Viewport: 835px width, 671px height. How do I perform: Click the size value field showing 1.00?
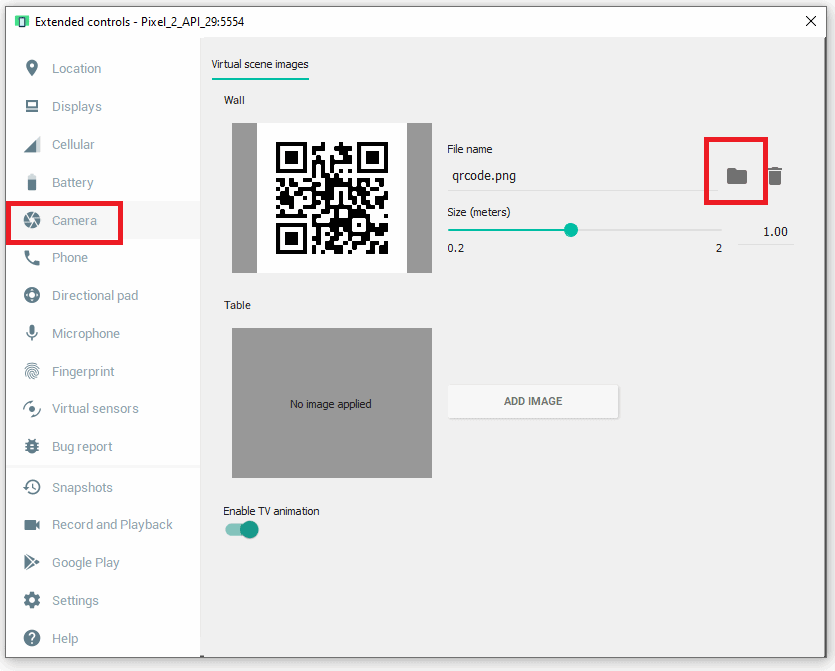point(766,232)
